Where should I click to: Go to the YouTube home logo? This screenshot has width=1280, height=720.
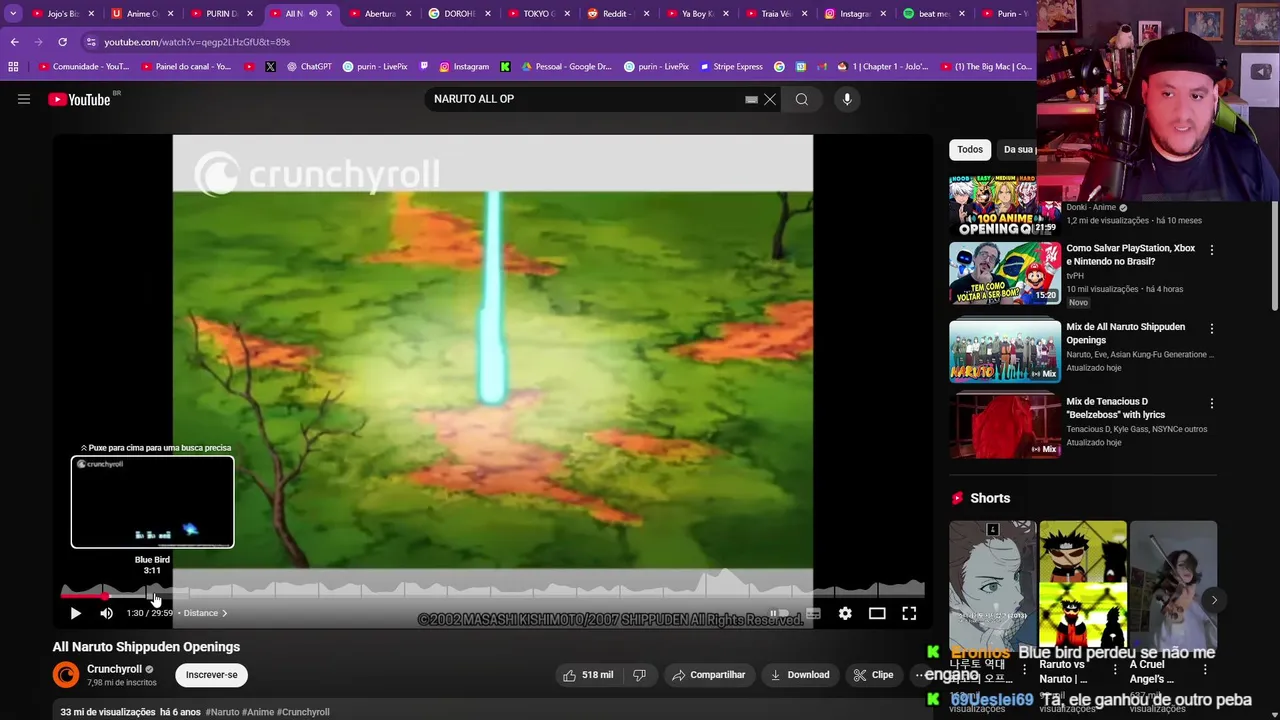pos(79,99)
